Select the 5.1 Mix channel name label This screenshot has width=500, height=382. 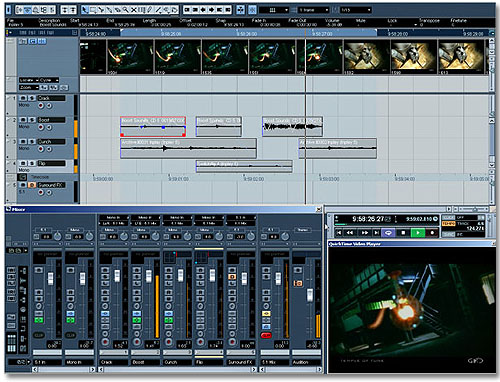coord(275,362)
